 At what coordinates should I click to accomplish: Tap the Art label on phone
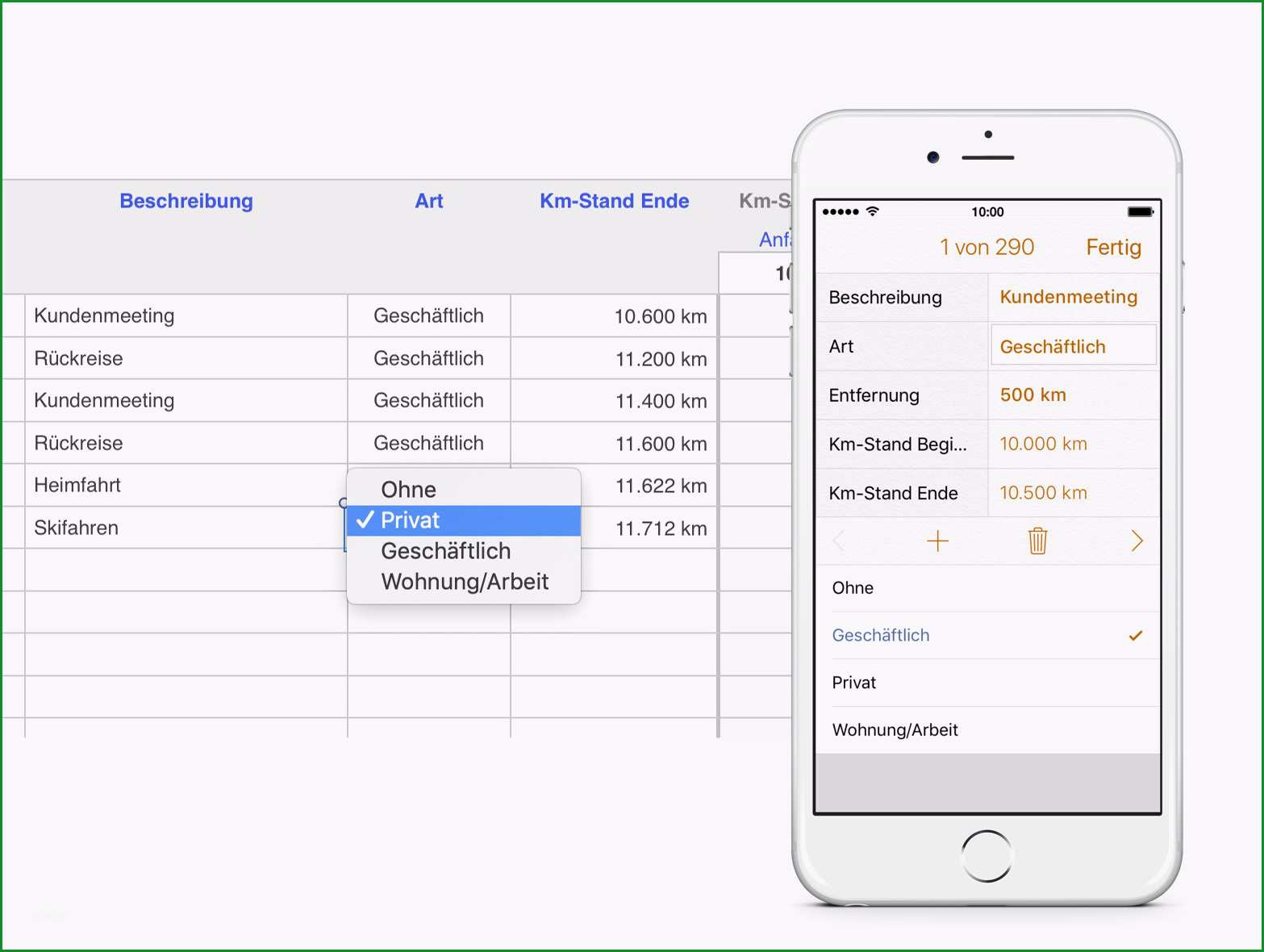coord(841,346)
